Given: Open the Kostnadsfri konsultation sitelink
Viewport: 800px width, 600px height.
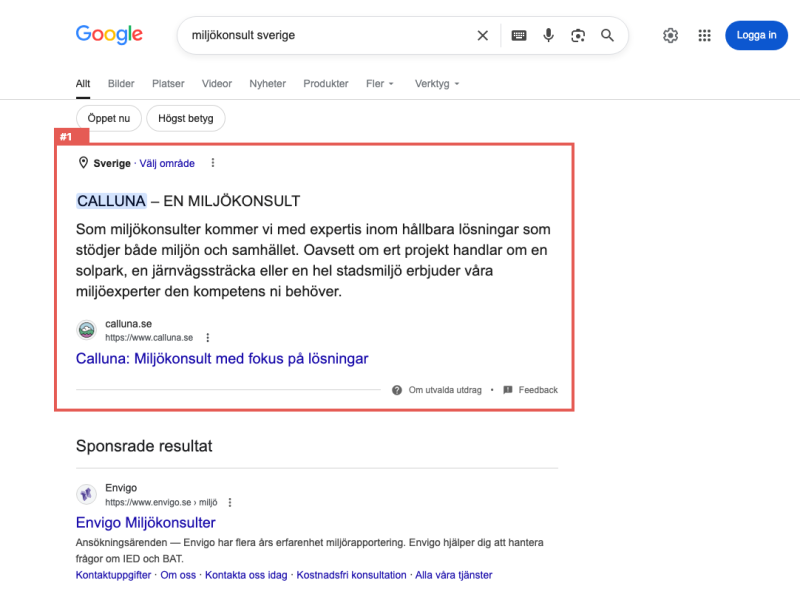Looking at the screenshot, I should [x=352, y=575].
